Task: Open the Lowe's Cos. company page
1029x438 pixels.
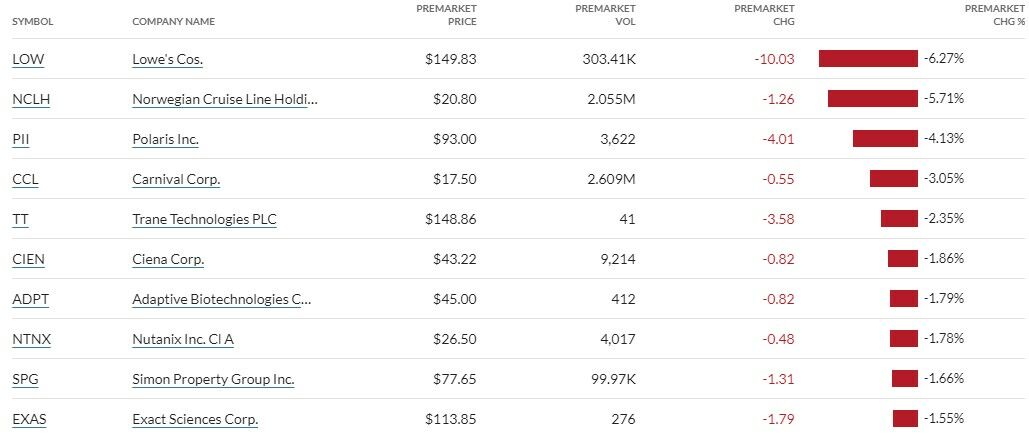Action: [167, 59]
